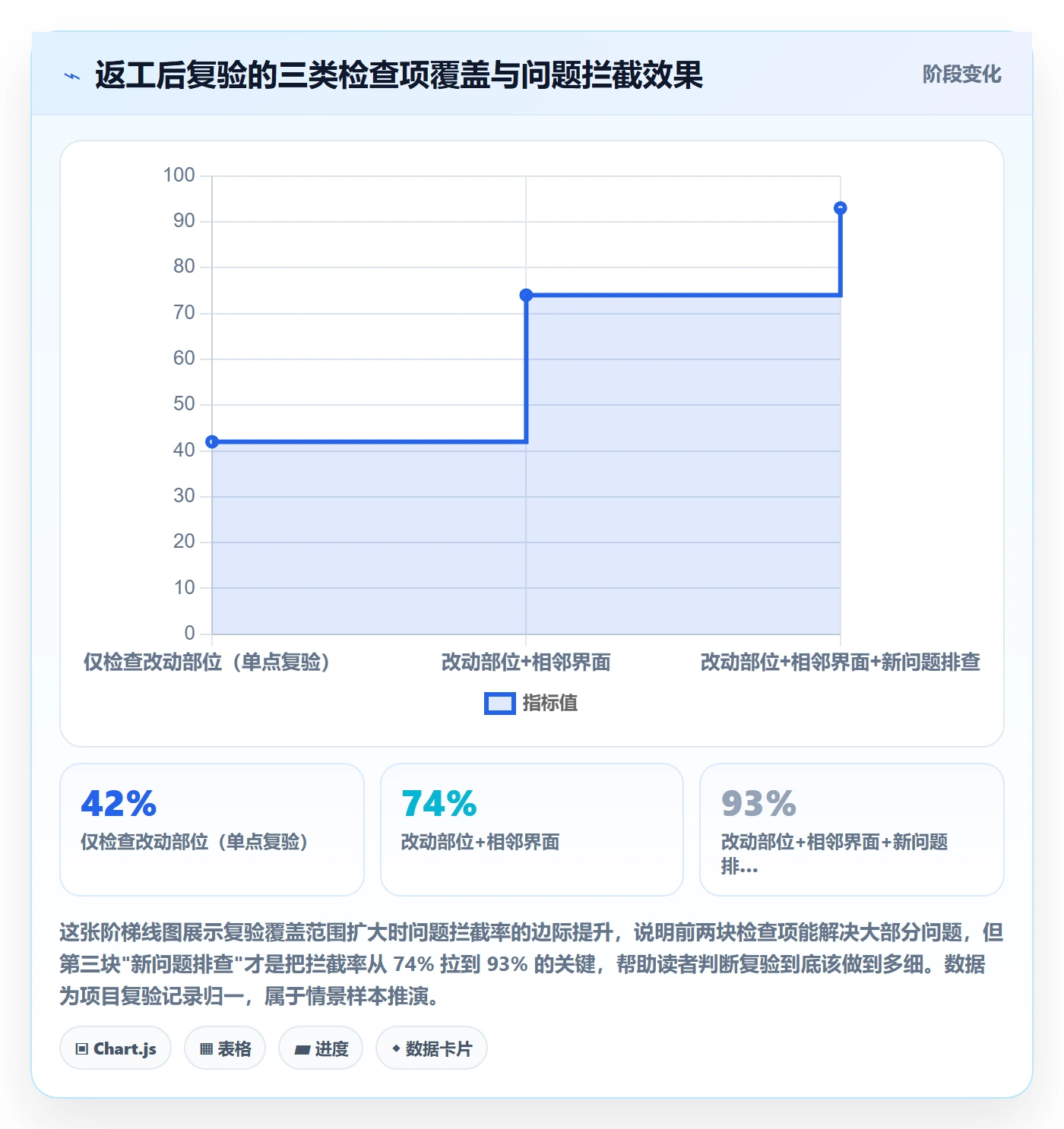This screenshot has width=1064, height=1129.
Task: Click the square icon on the Chart.js tag
Action: click(82, 1049)
